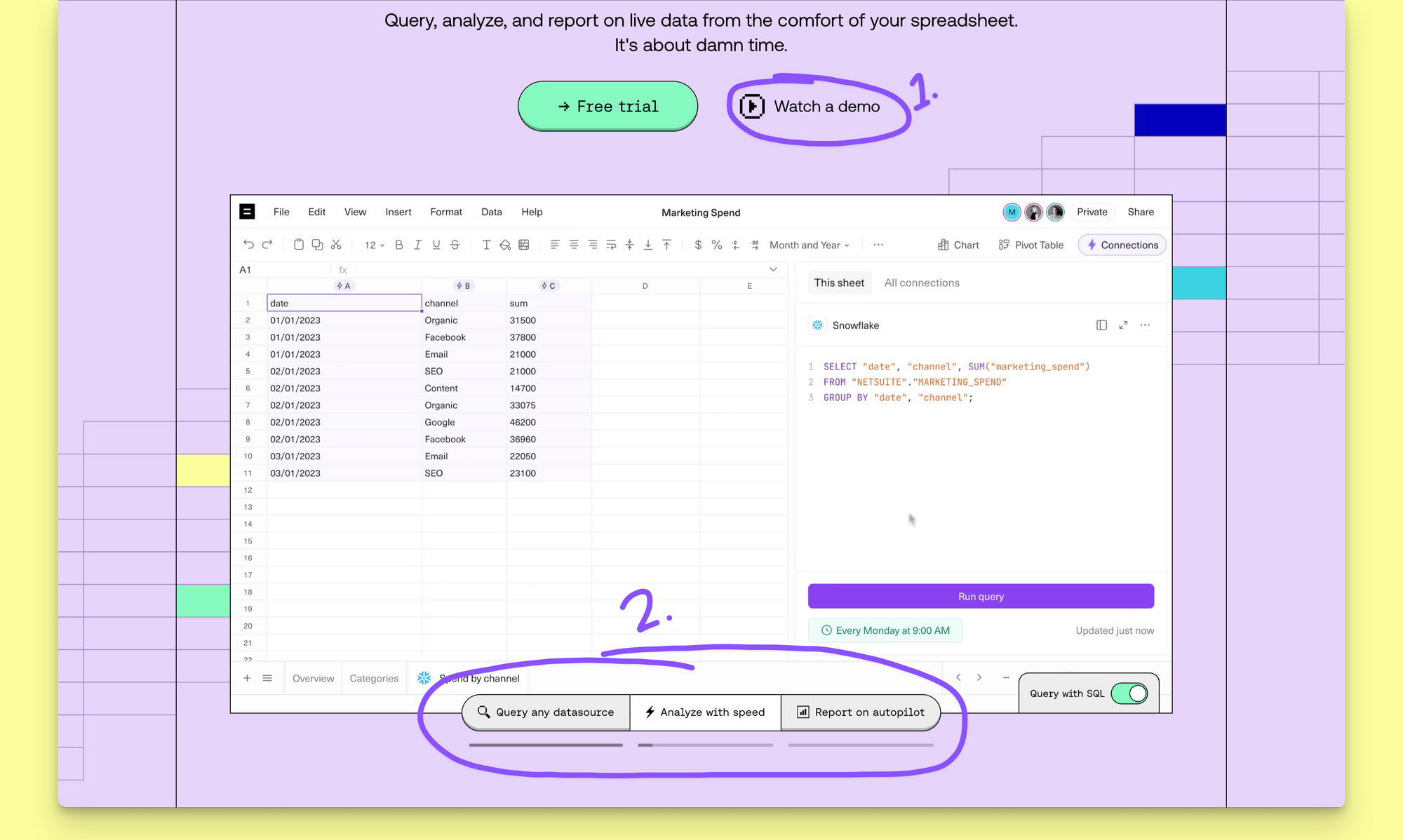This screenshot has height=840, width=1403.
Task: Toggle italic formatting
Action: pos(417,245)
